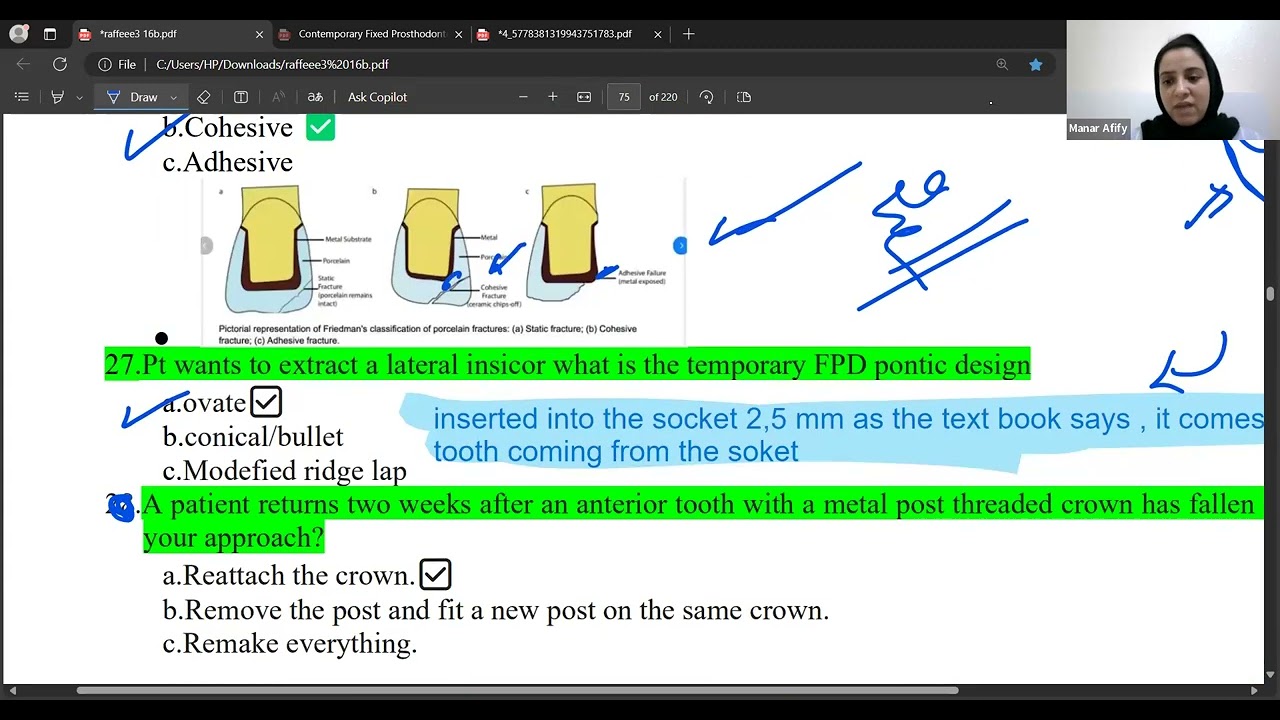Show previous image in fracture figure carousel
Viewport: 1280px width, 720px height.
tap(207, 246)
